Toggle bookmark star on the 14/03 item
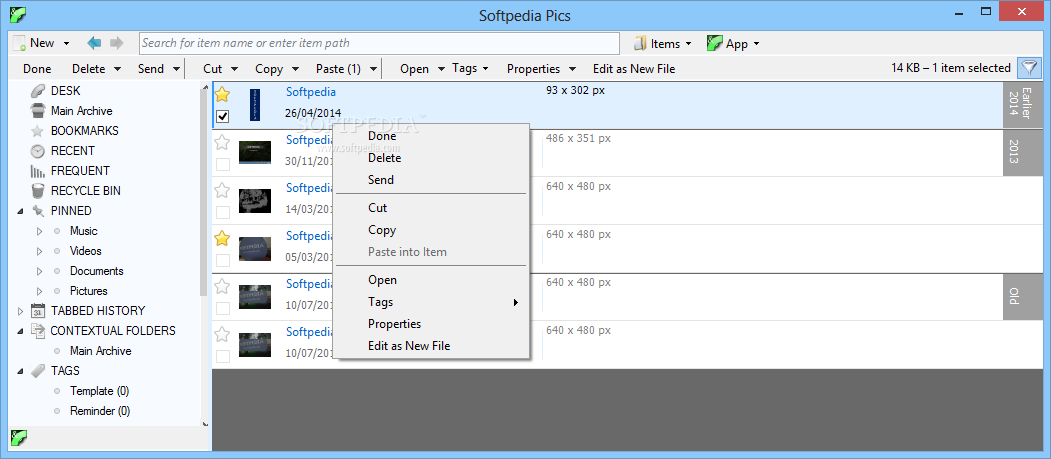This screenshot has width=1051, height=459. click(x=222, y=190)
